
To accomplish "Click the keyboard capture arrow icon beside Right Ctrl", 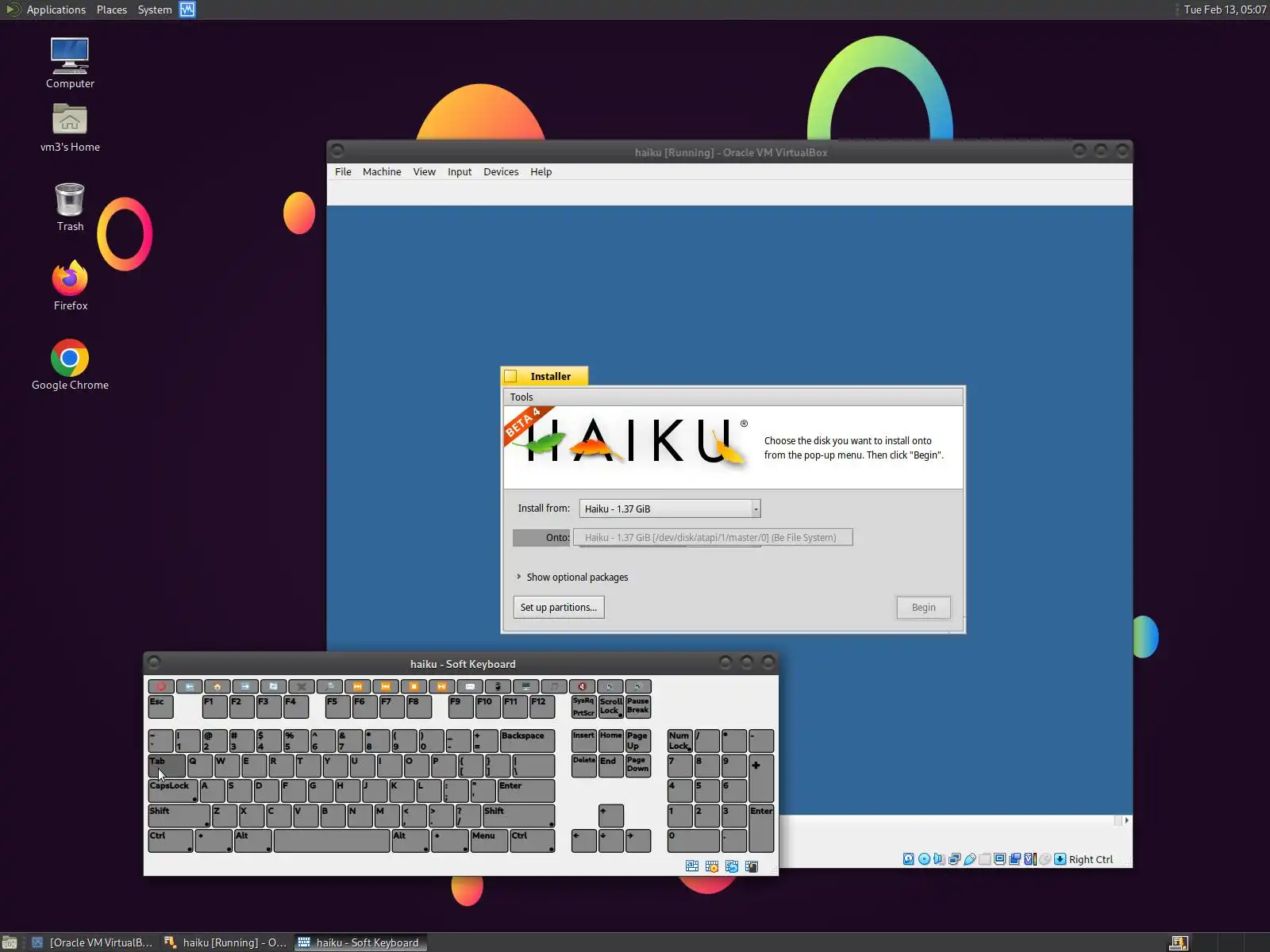I will (x=1060, y=859).
